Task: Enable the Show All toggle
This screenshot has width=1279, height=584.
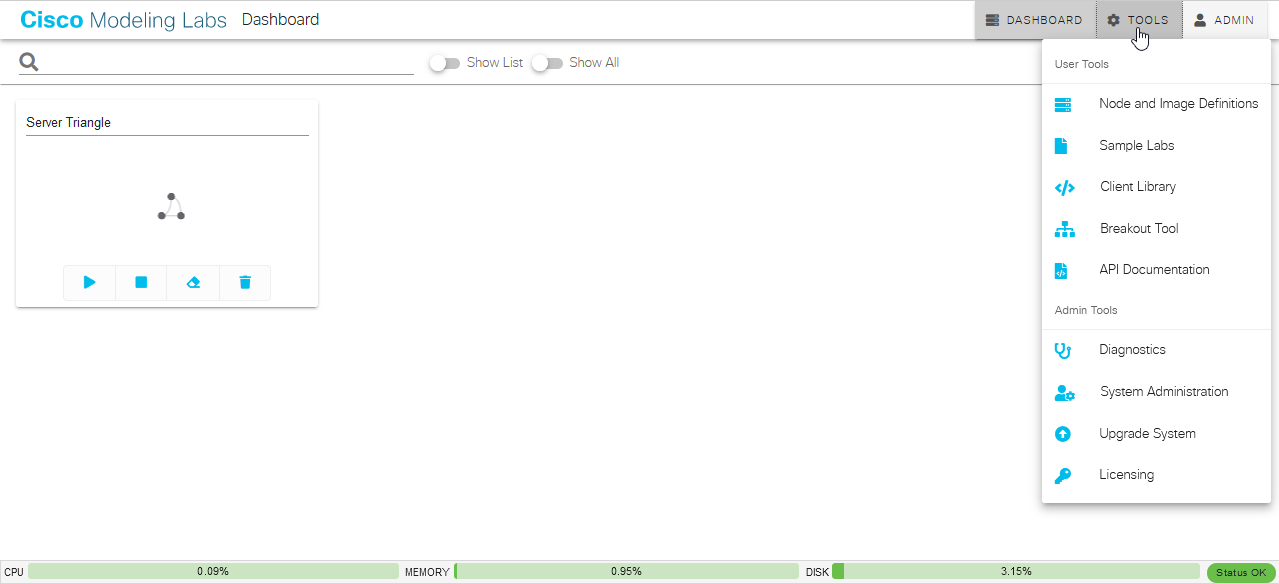Action: 547,62
